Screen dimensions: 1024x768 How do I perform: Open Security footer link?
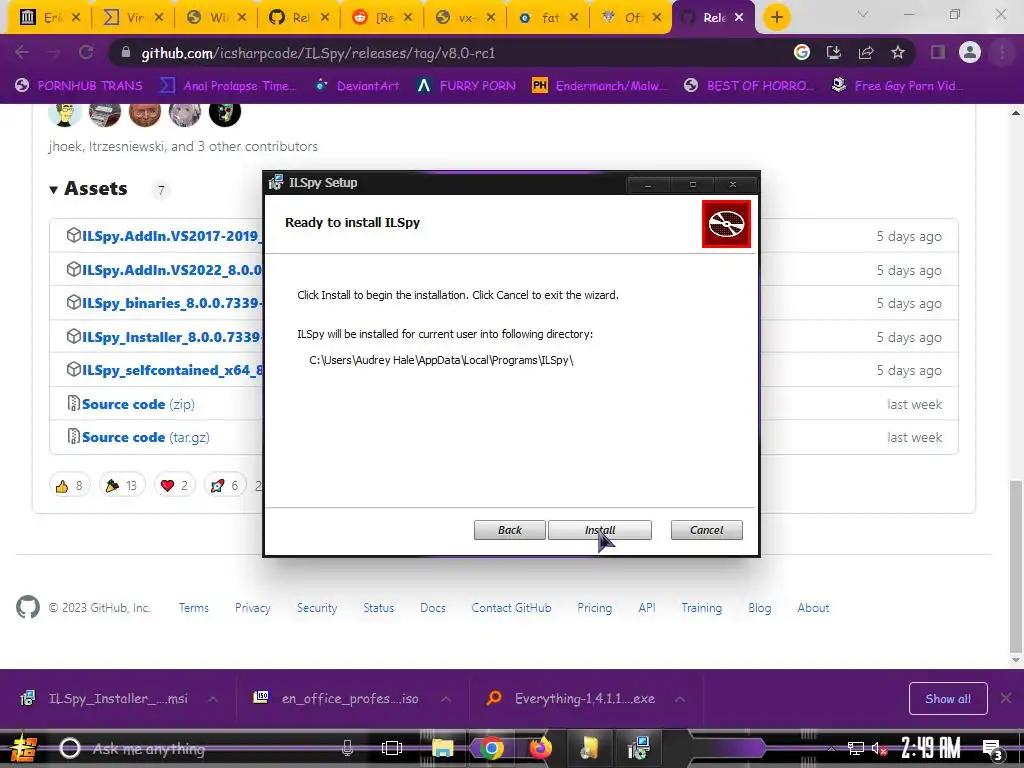pos(317,607)
